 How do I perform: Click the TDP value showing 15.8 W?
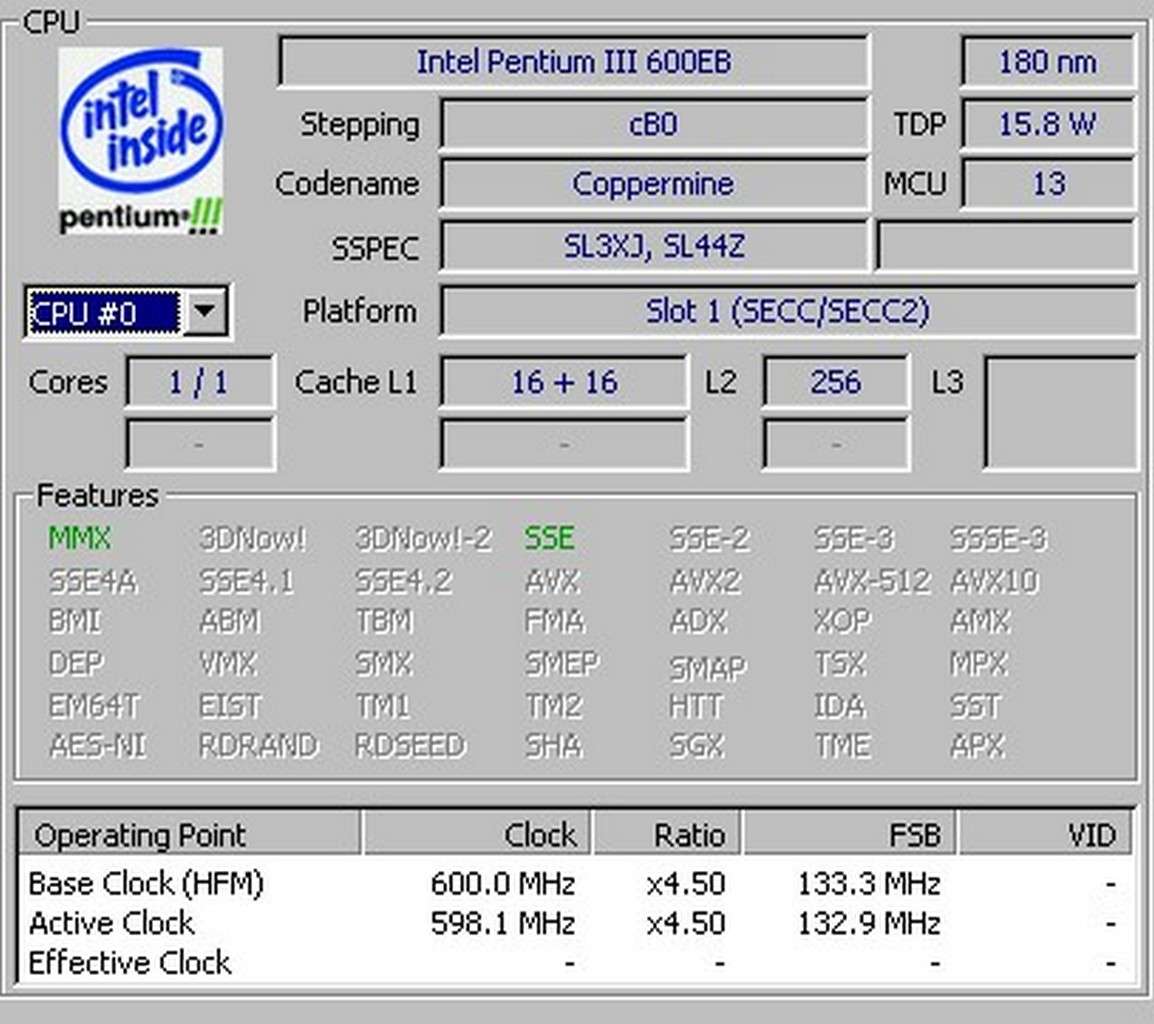pos(1046,123)
